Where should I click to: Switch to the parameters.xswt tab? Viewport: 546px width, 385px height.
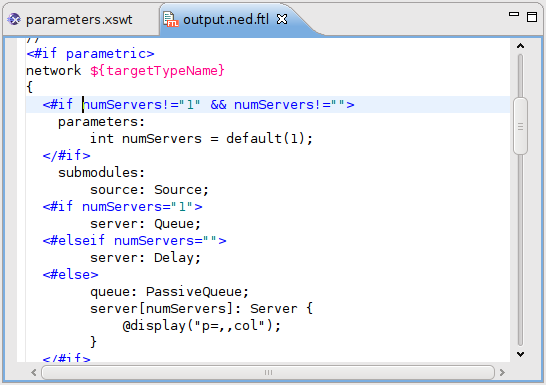pos(79,19)
